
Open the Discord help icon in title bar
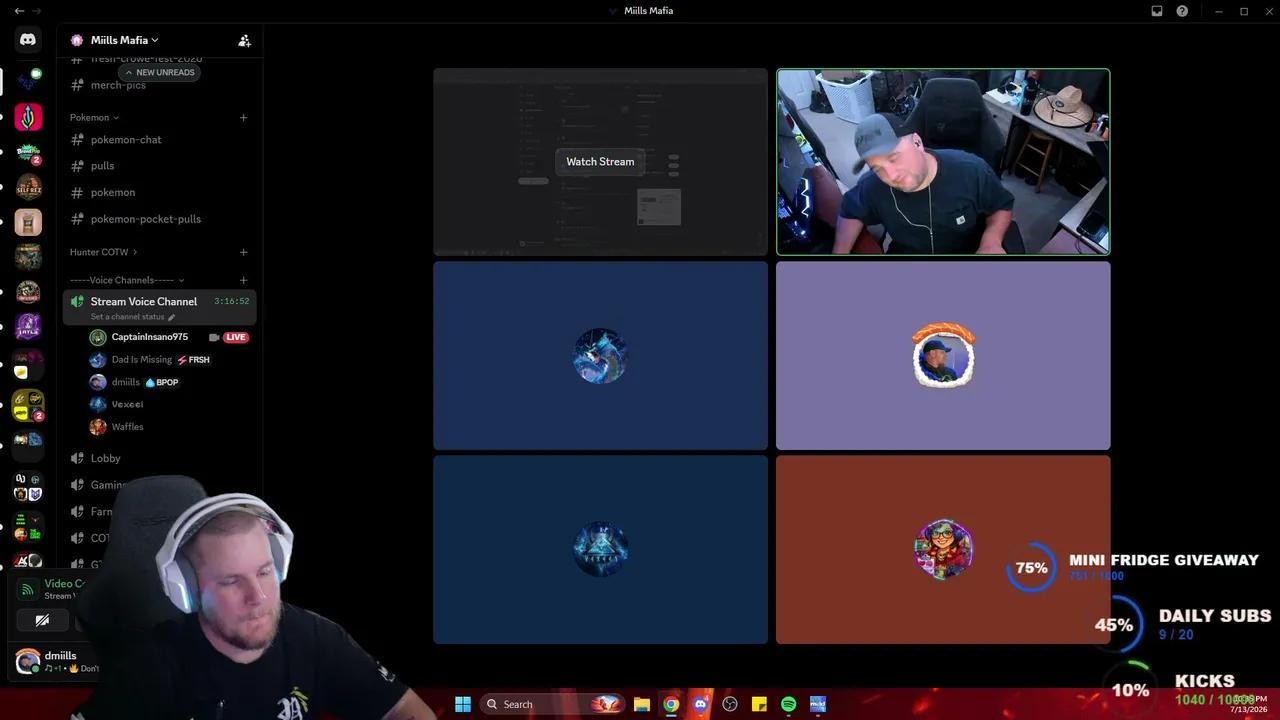point(1182,11)
